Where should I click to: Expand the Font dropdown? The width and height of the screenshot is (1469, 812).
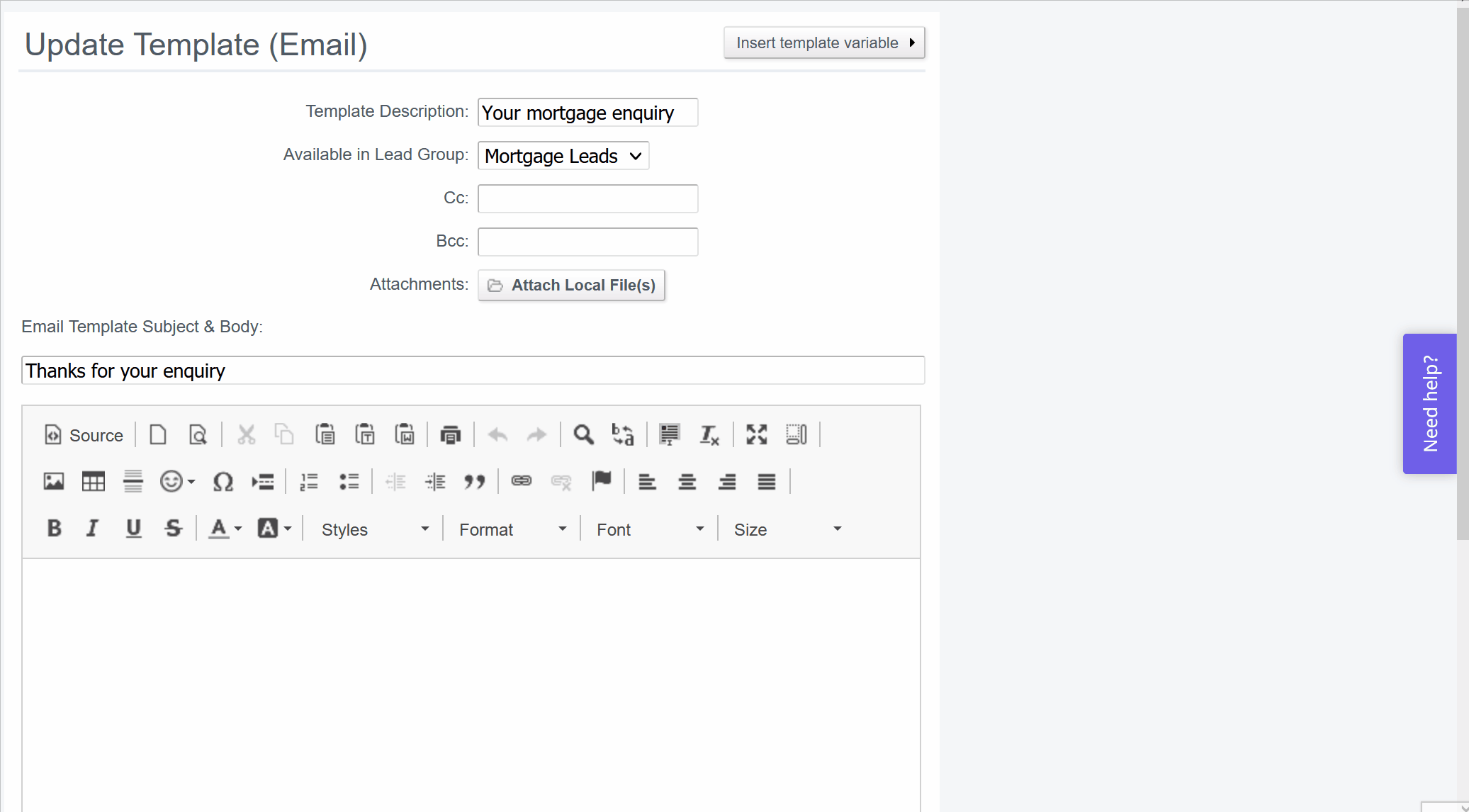(x=651, y=529)
